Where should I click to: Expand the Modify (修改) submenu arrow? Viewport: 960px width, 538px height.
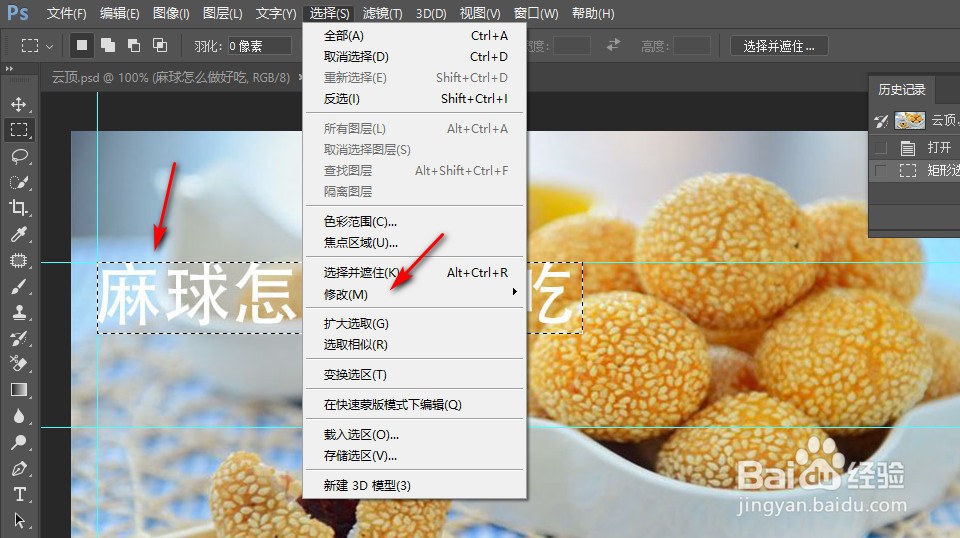pos(514,292)
